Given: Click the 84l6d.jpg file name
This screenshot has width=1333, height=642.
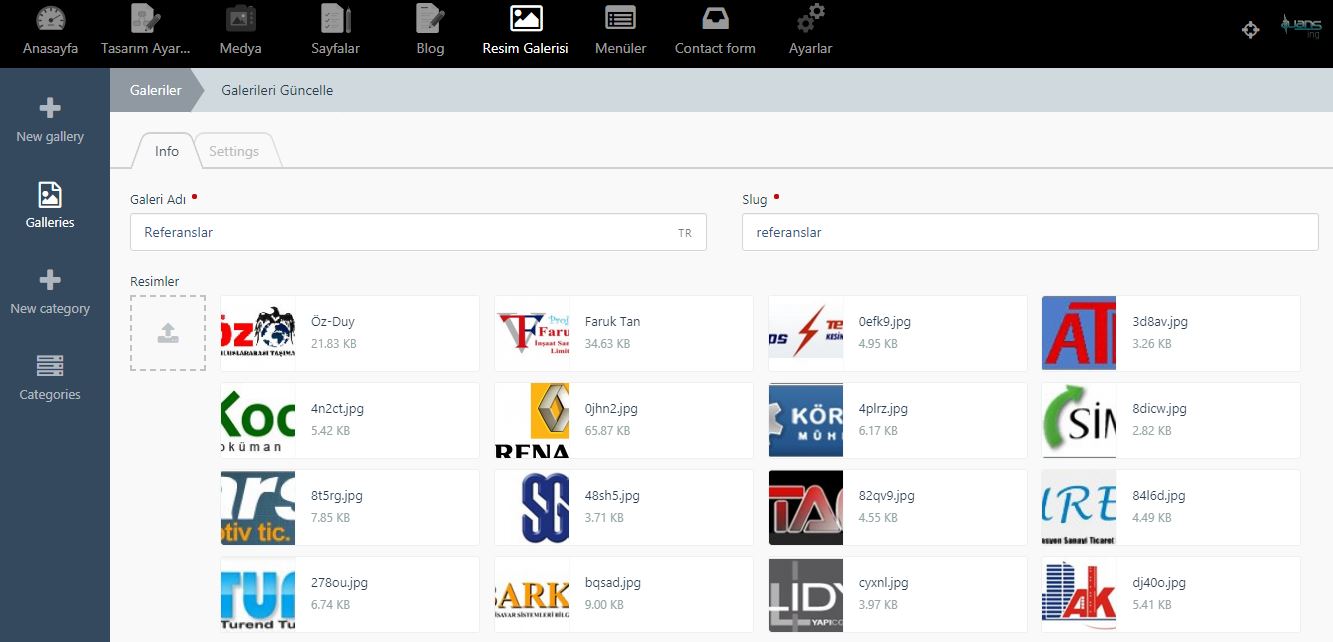Looking at the screenshot, I should [x=1159, y=496].
